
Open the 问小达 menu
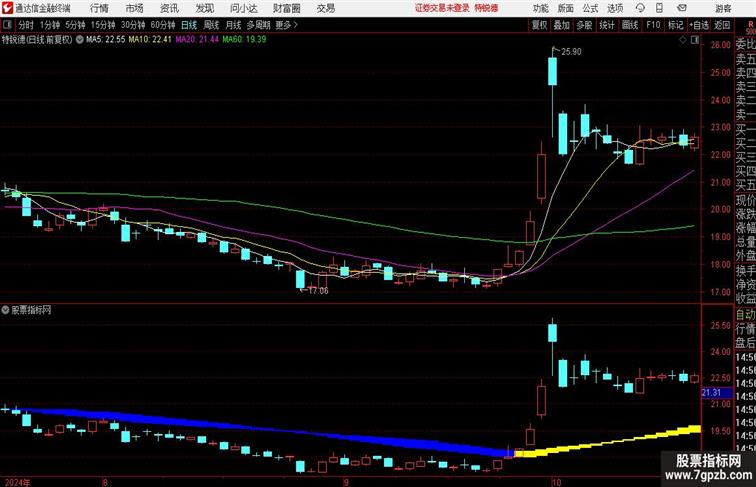pos(243,8)
